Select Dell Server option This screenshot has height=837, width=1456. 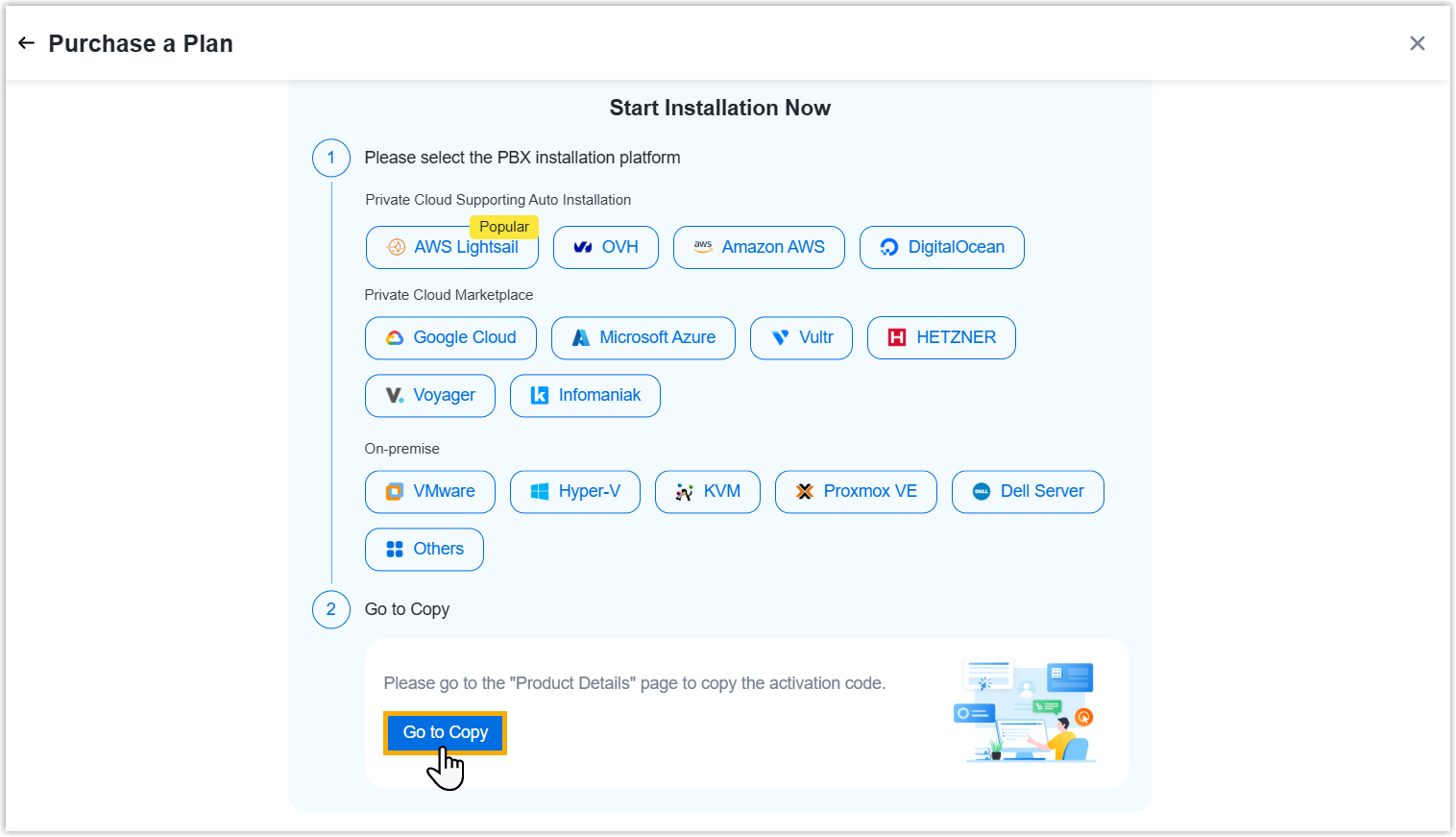(1027, 492)
